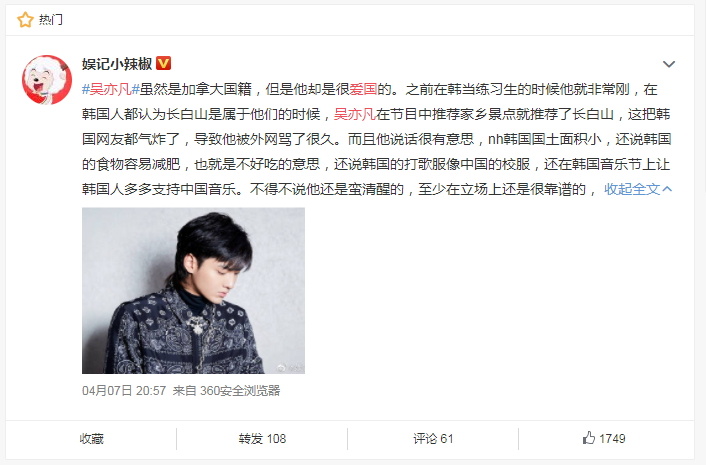Screen dimensions: 706x465
Task: Click the red 吴亦凡 keyword in the second line
Action: (x=355, y=114)
